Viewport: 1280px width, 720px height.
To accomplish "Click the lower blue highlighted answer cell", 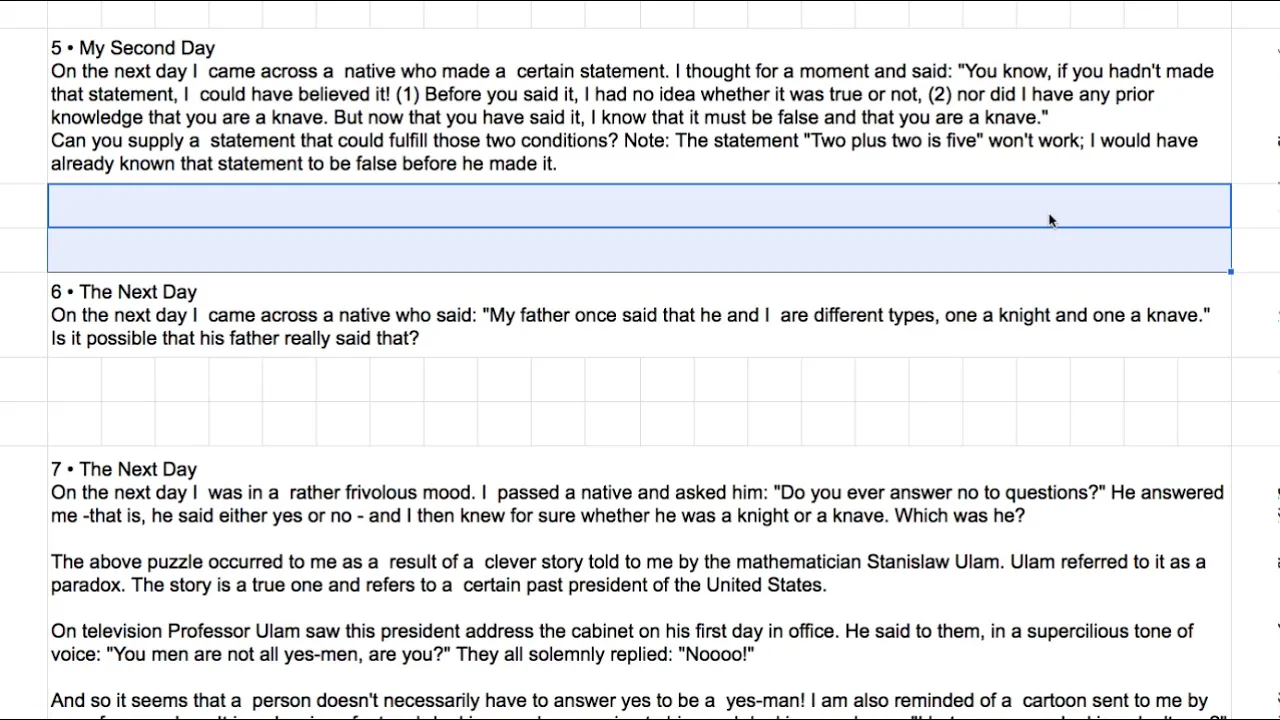I will [639, 249].
